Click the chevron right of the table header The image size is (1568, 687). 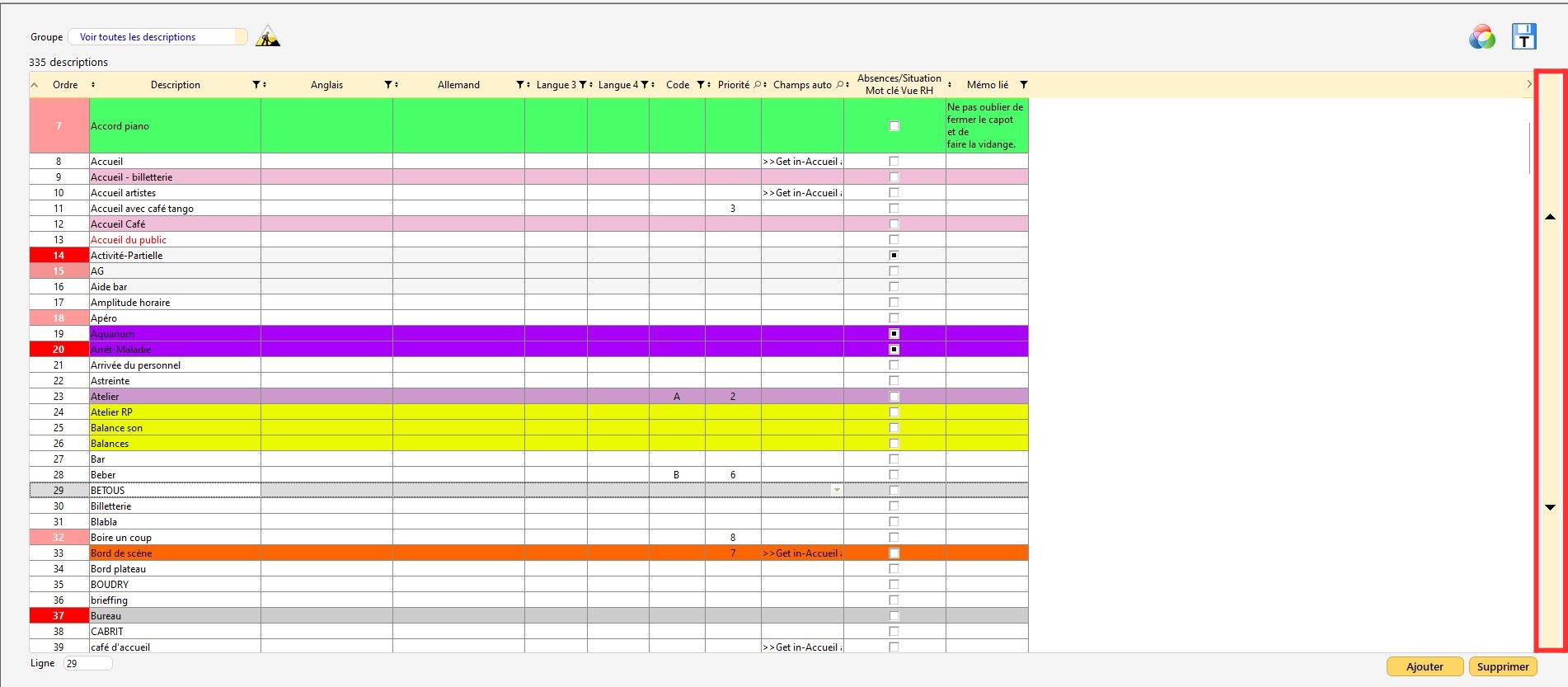[1528, 84]
